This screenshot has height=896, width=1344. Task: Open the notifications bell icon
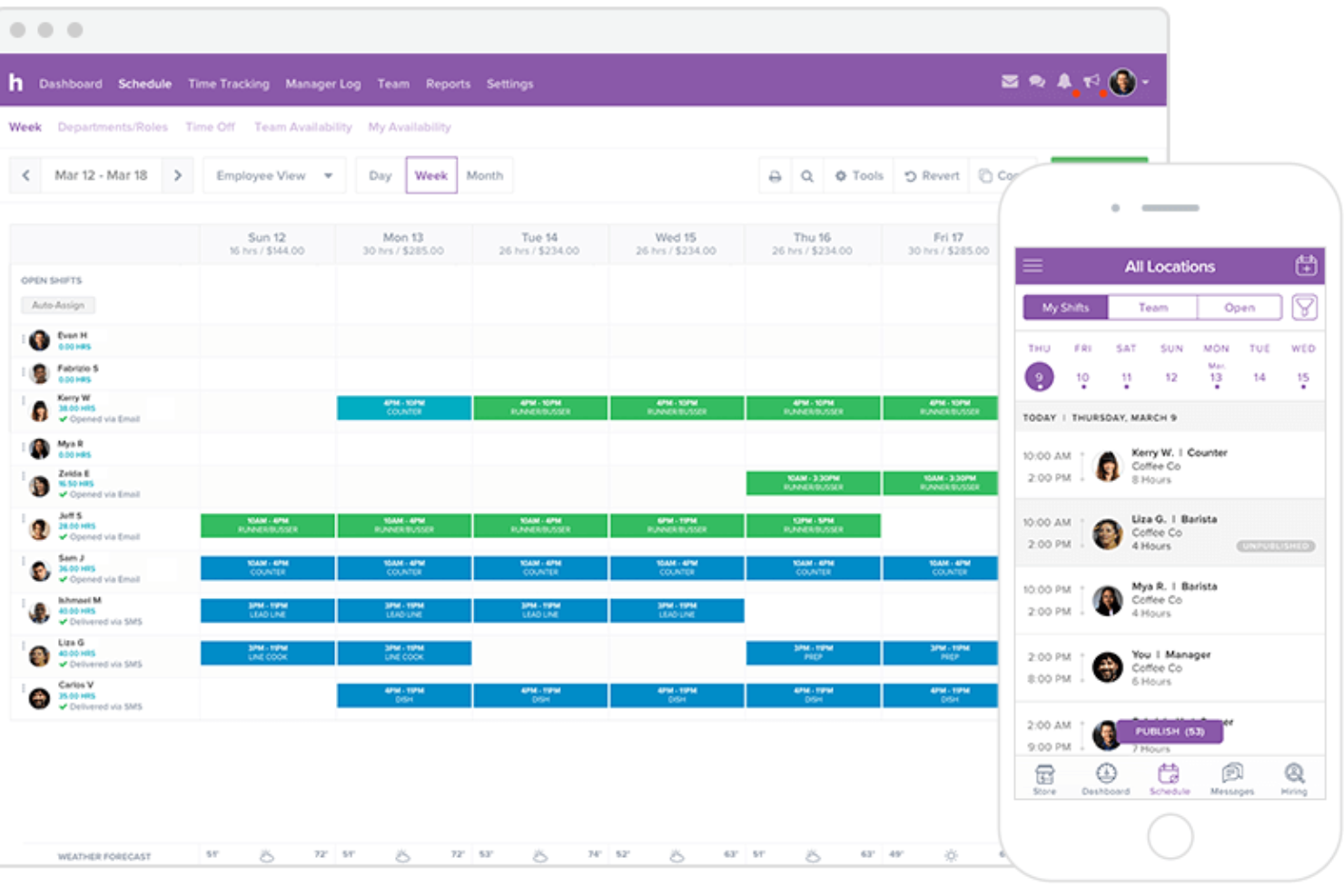click(x=1064, y=82)
